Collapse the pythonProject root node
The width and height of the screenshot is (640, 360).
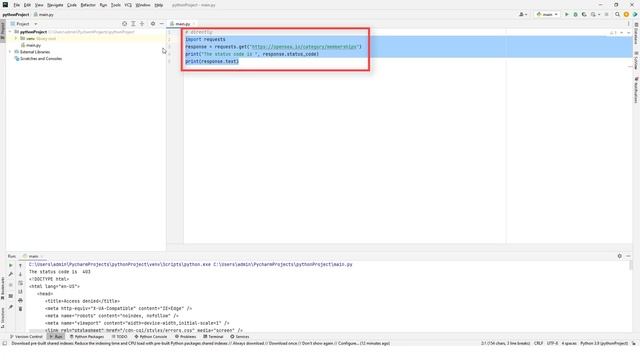pos(10,31)
